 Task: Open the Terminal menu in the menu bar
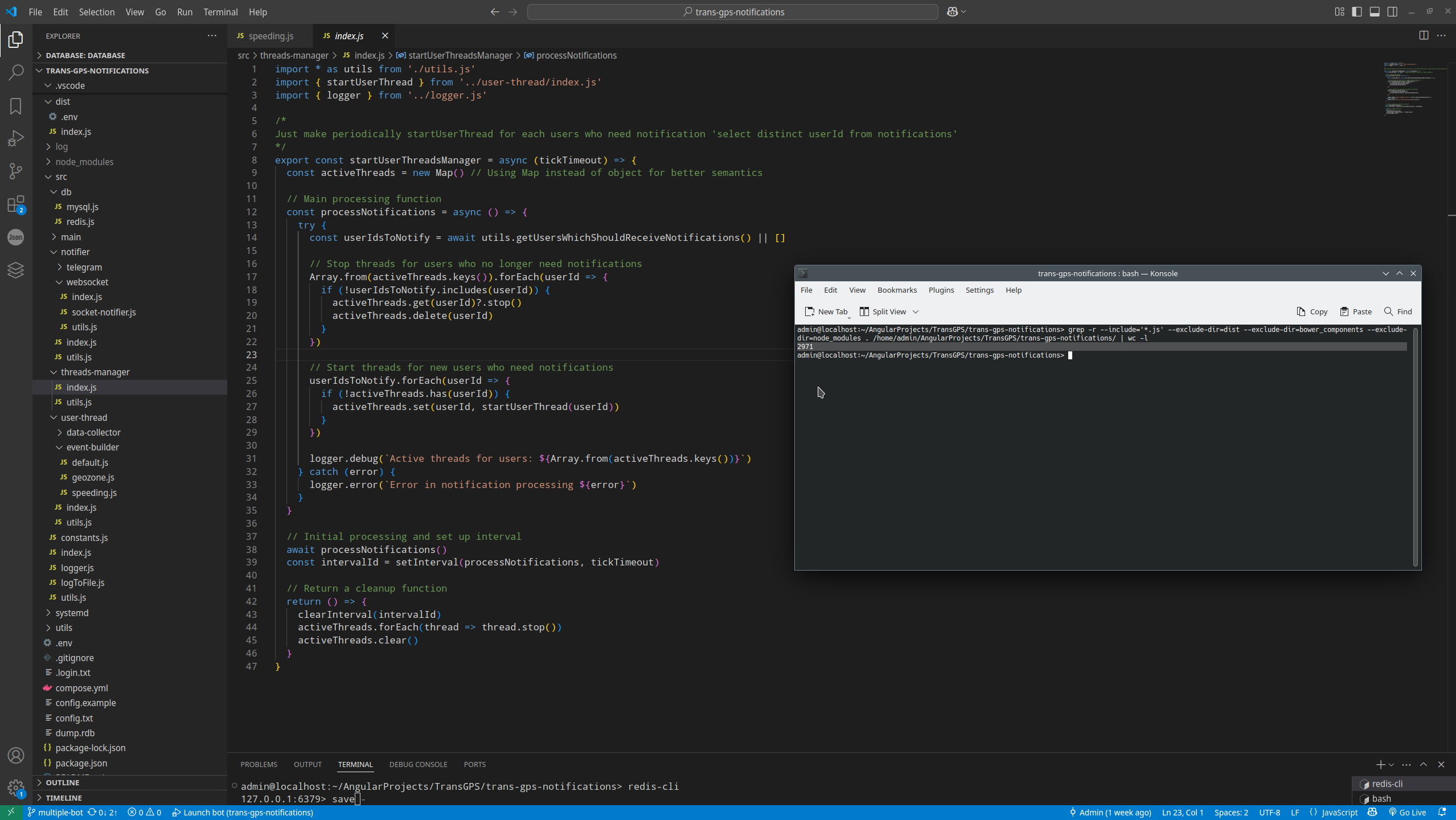(x=220, y=12)
